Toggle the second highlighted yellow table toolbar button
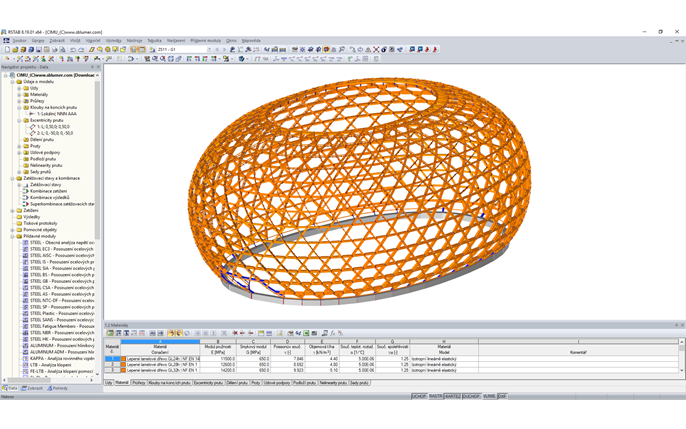Screen dimensions: 686x429 click(179, 333)
